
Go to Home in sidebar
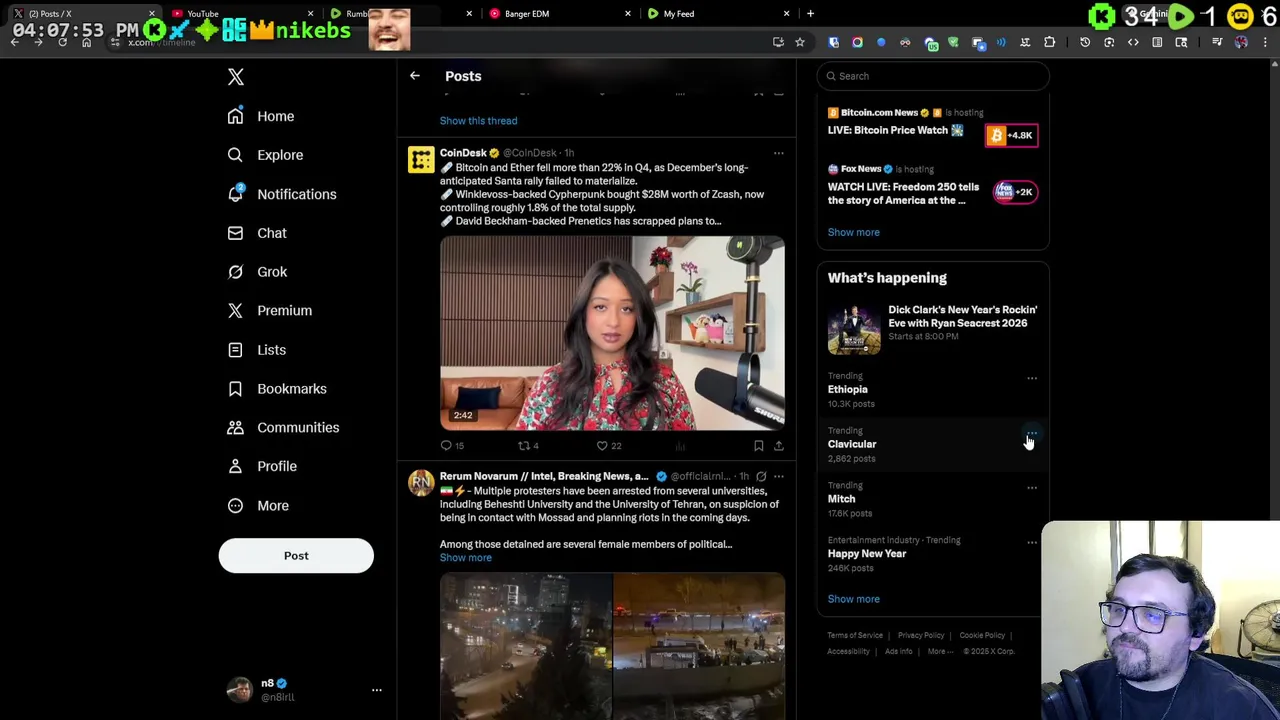(x=260, y=117)
